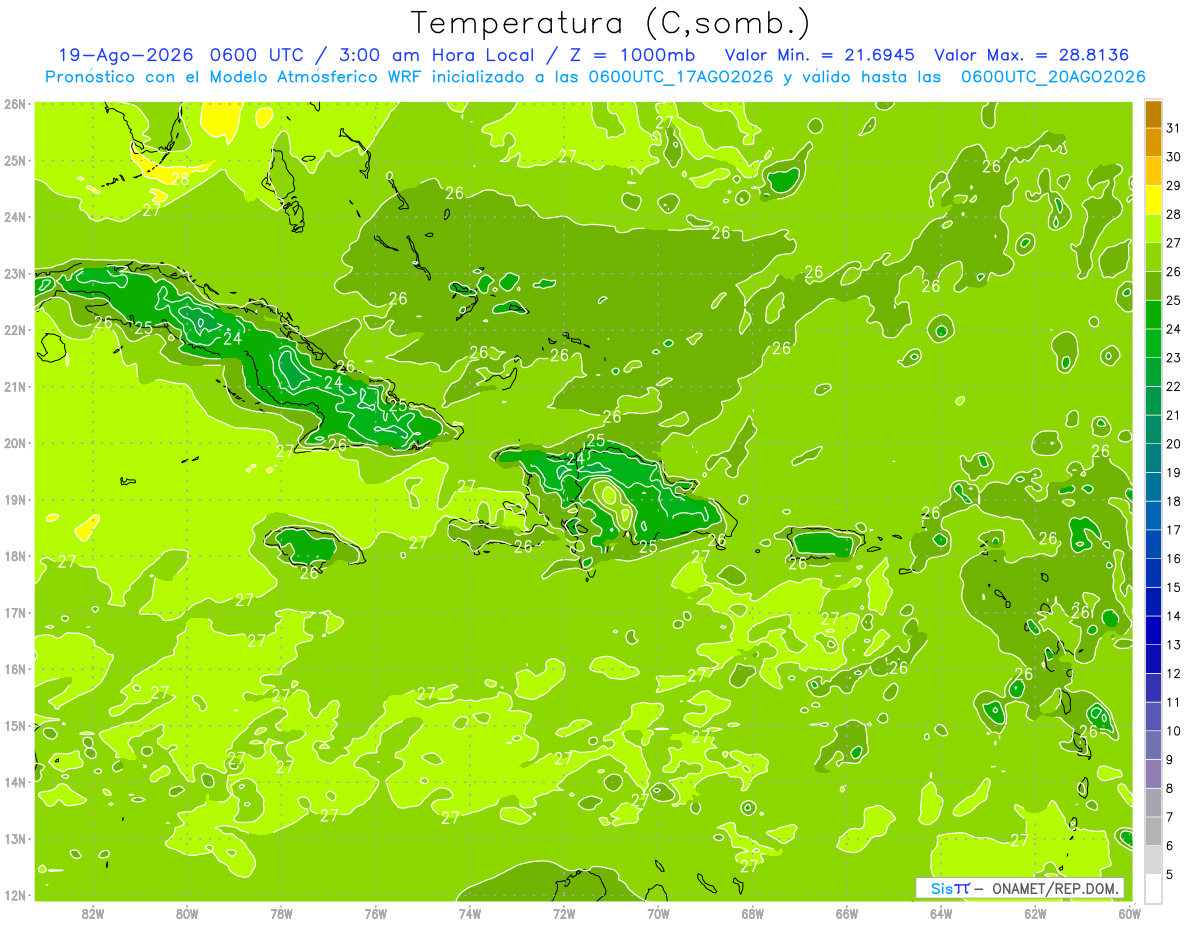Select valid-until time '0600UTC_20AGO2026'
Viewport: 1200px width, 927px height.
(x=1052, y=77)
